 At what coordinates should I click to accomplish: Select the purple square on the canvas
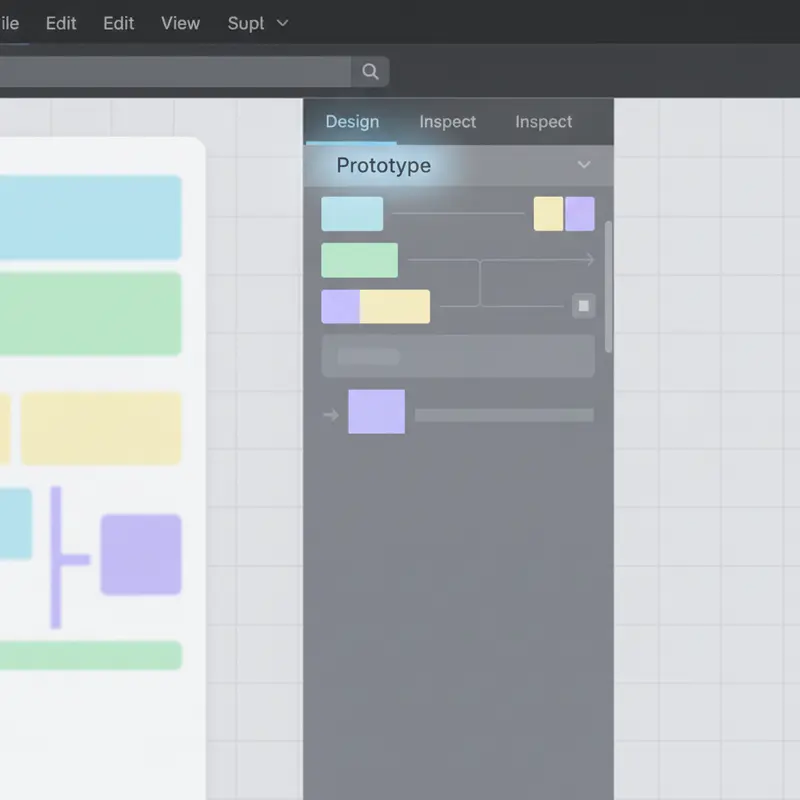click(141, 555)
